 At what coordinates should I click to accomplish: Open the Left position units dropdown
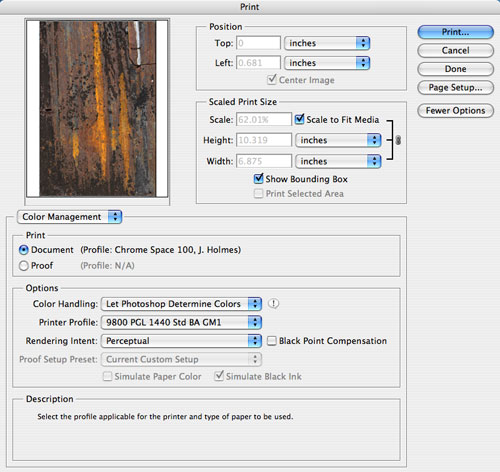[x=327, y=63]
